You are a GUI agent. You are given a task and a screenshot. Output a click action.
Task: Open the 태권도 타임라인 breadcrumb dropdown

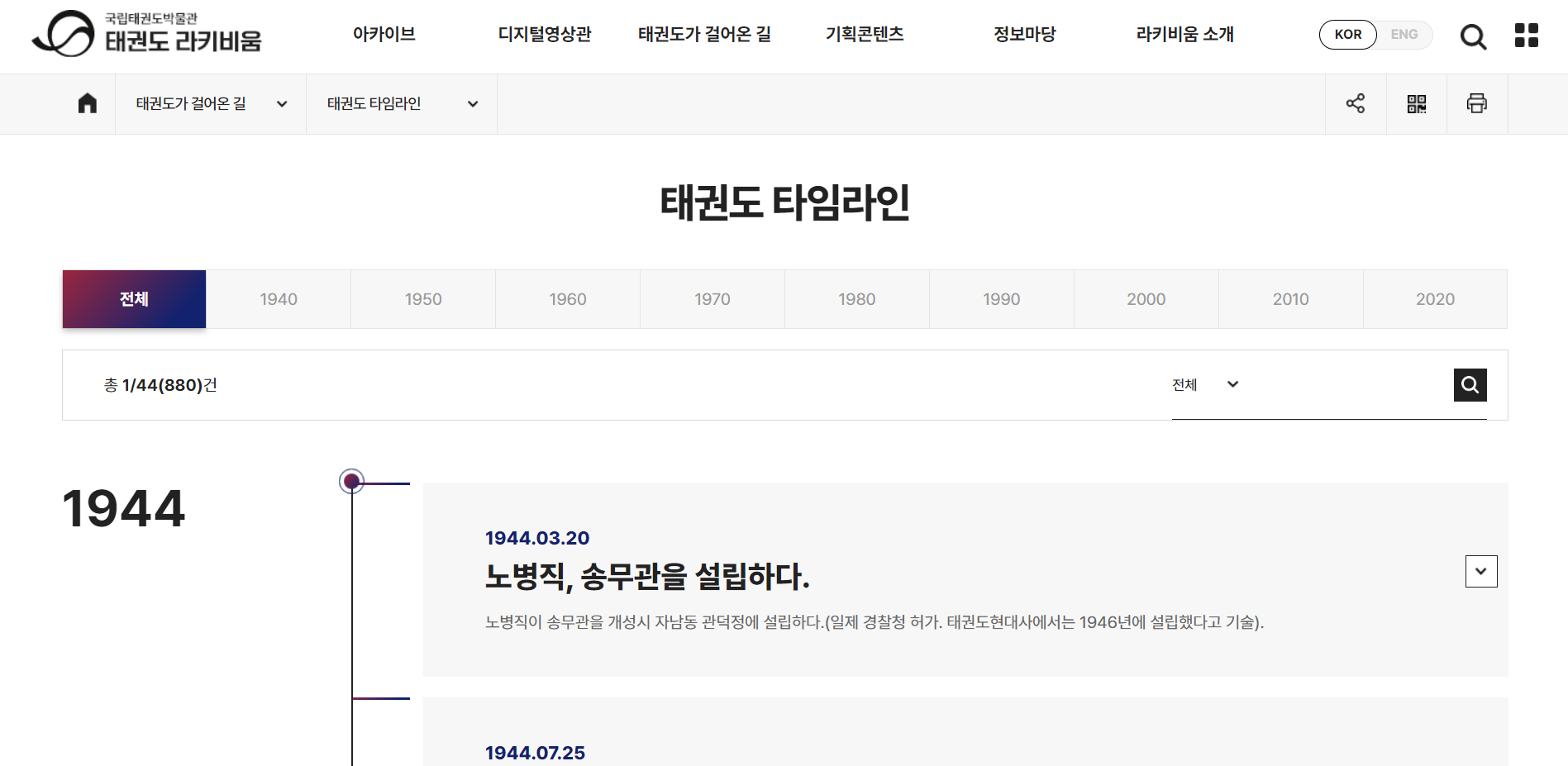click(402, 104)
